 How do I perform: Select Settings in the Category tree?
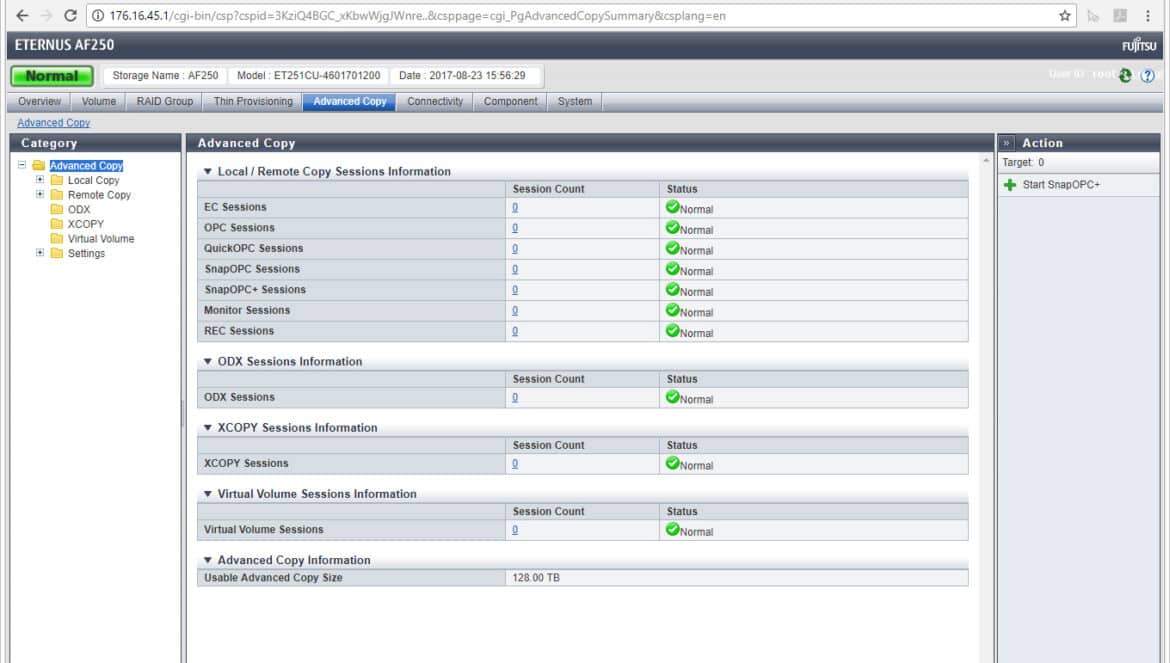[87, 254]
